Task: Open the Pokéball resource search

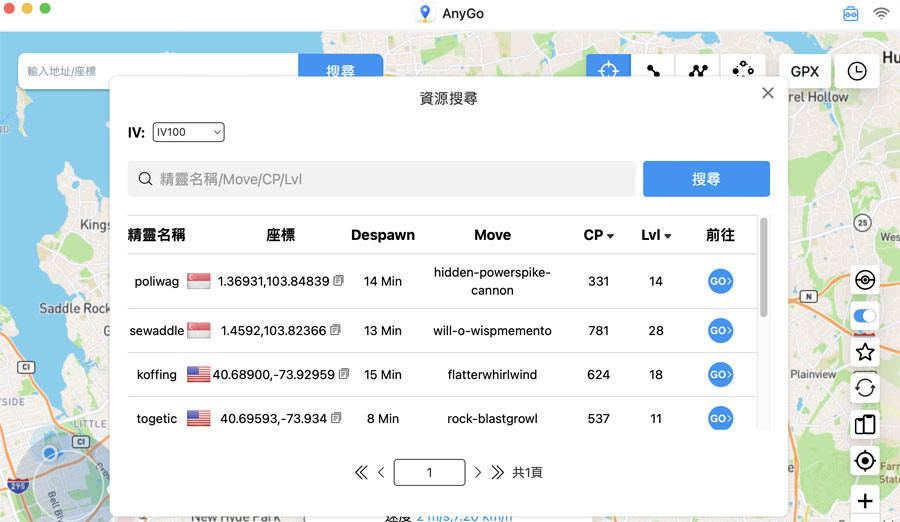Action: point(865,280)
